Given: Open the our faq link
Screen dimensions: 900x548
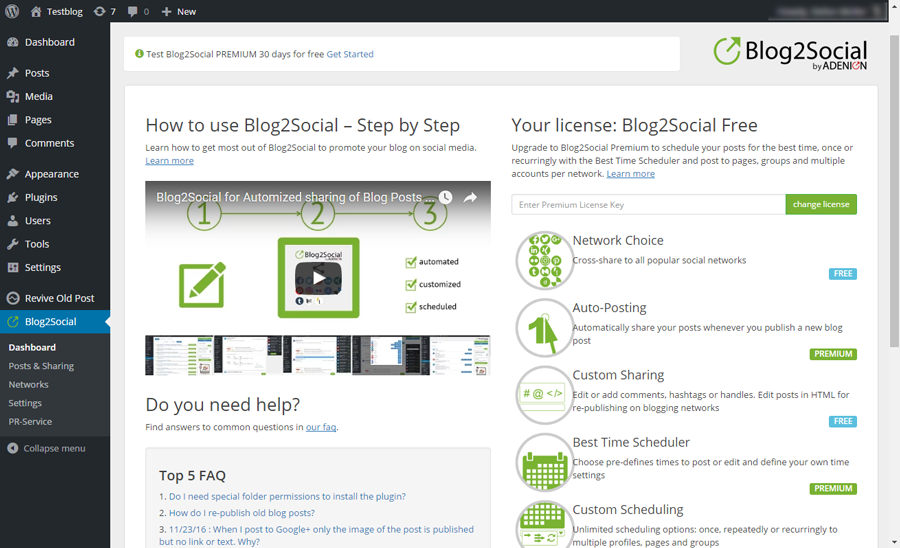Looking at the screenshot, I should pyautogui.click(x=321, y=427).
